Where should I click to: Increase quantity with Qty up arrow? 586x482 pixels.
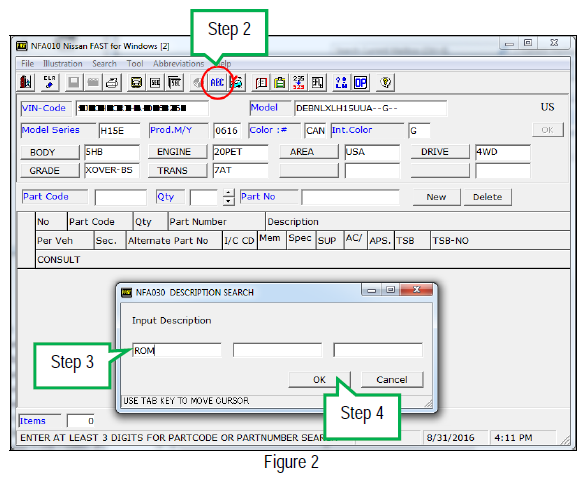[x=228, y=193]
